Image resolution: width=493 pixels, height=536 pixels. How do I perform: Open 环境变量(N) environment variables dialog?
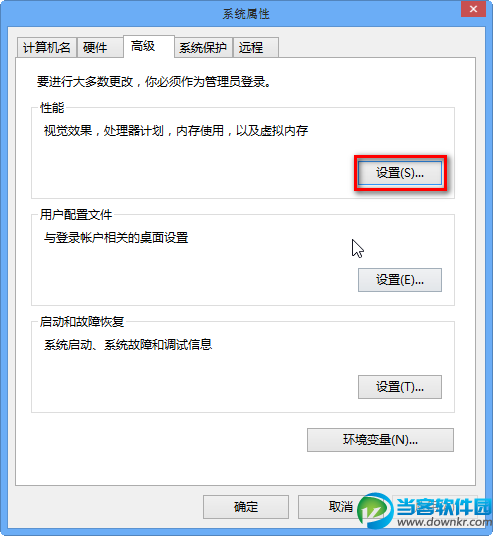(380, 440)
